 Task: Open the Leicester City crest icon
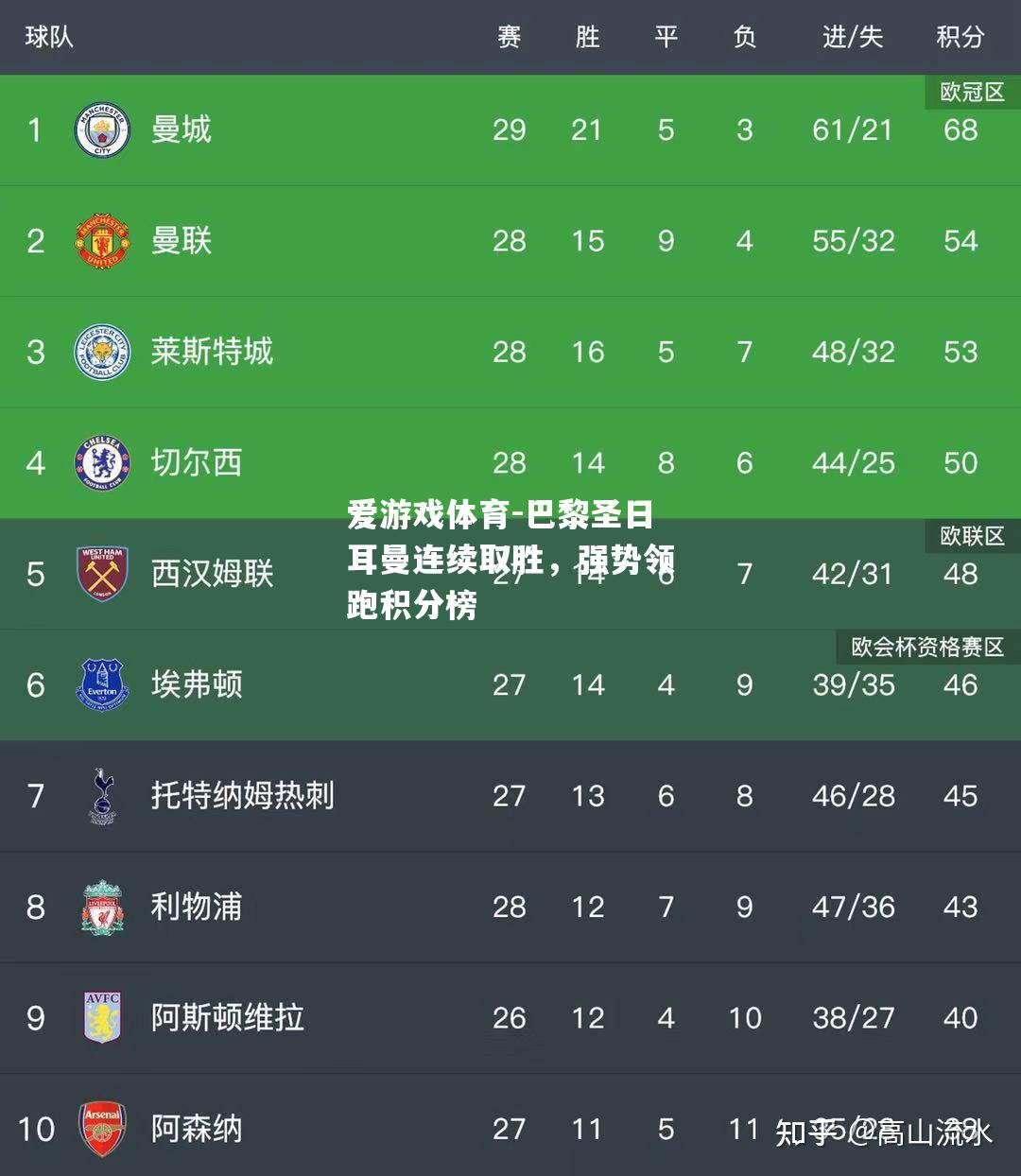pos(102,353)
